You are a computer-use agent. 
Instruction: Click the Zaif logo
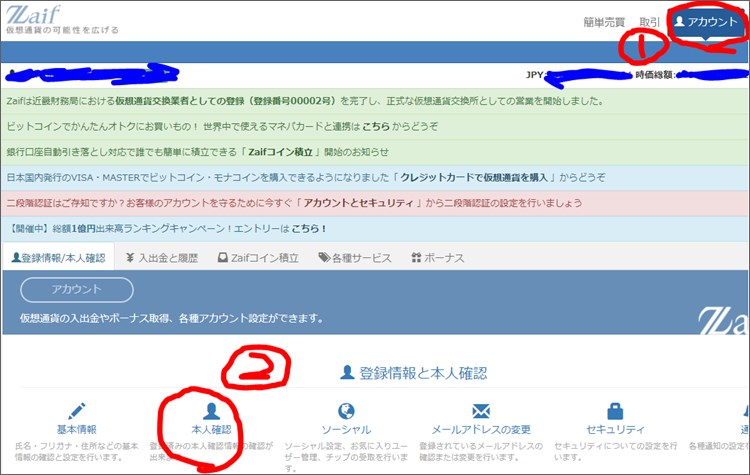33,15
